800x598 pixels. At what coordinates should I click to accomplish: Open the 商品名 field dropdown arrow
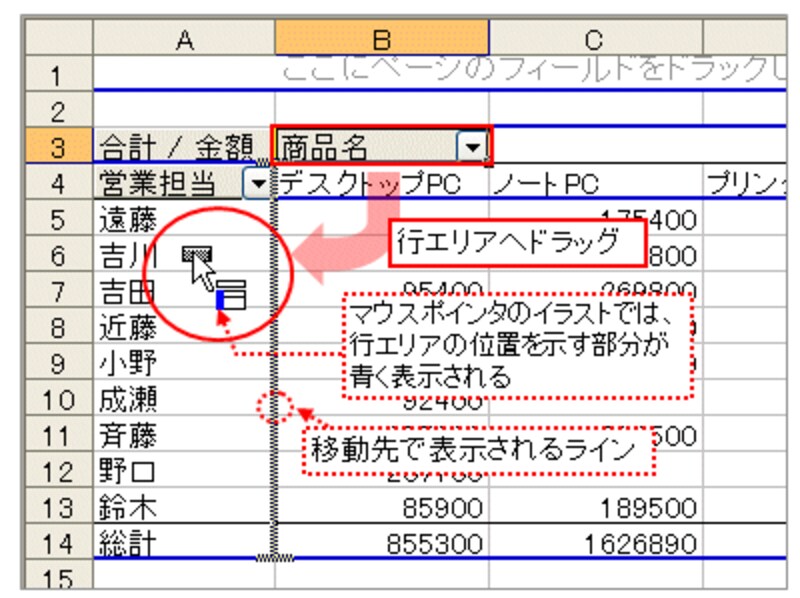[473, 150]
